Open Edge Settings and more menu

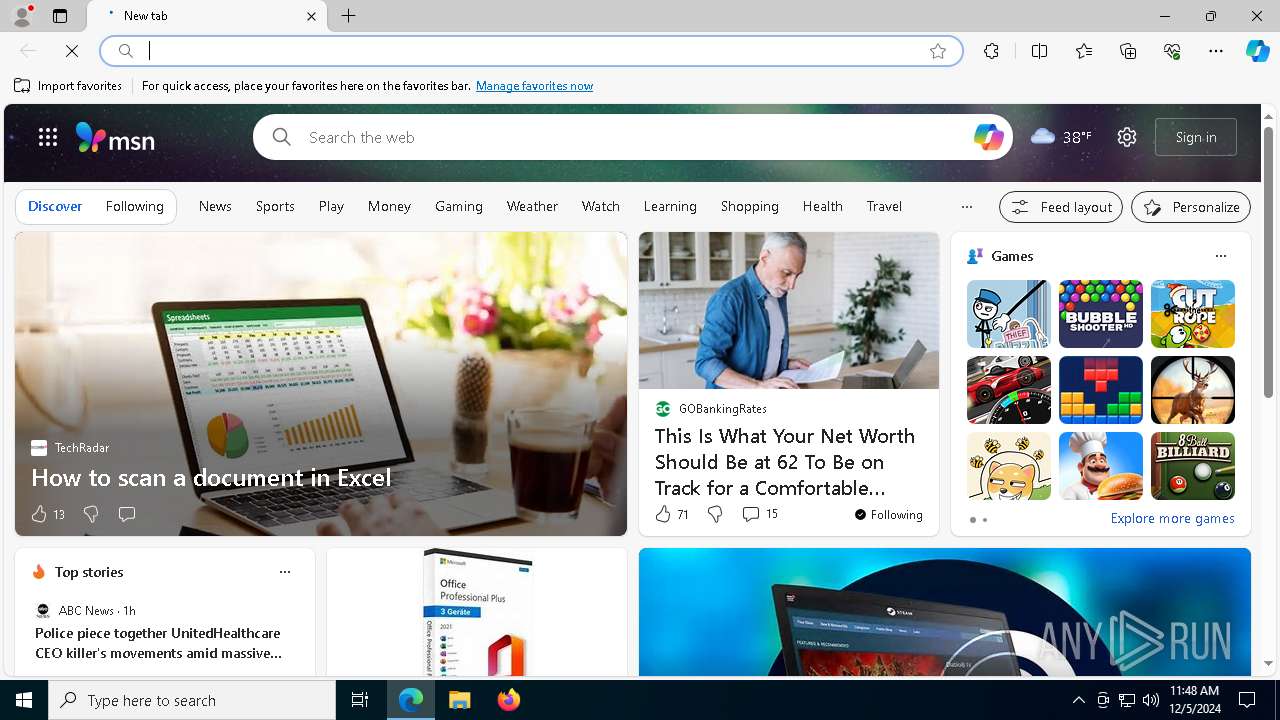click(1216, 51)
